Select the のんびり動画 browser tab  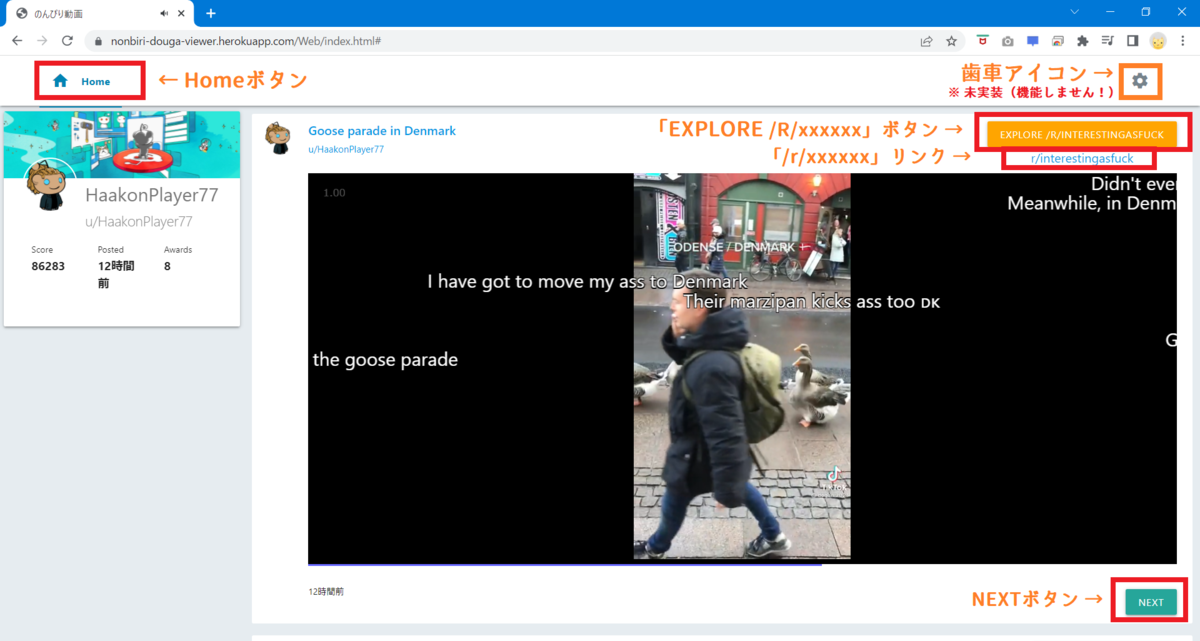pyautogui.click(x=100, y=13)
